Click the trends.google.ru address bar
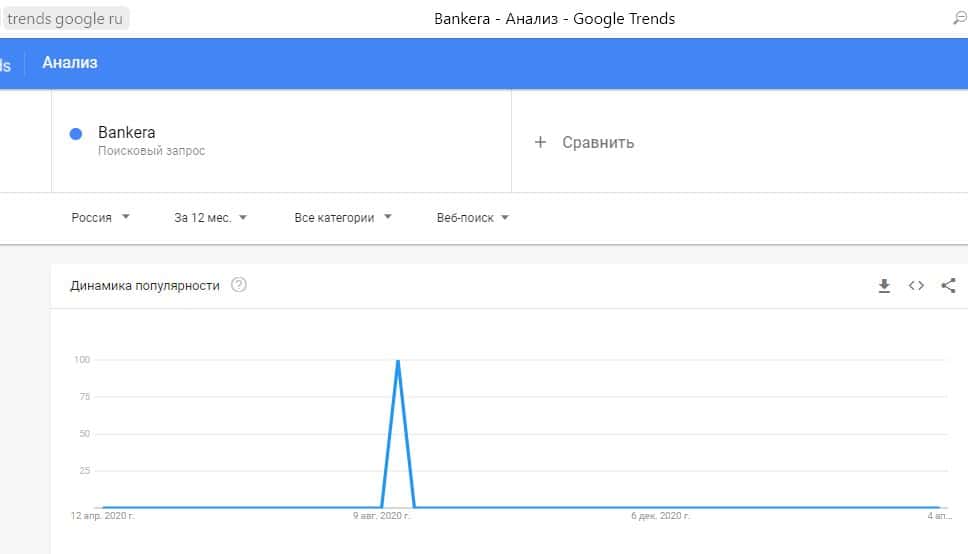968x554 pixels. pos(67,19)
